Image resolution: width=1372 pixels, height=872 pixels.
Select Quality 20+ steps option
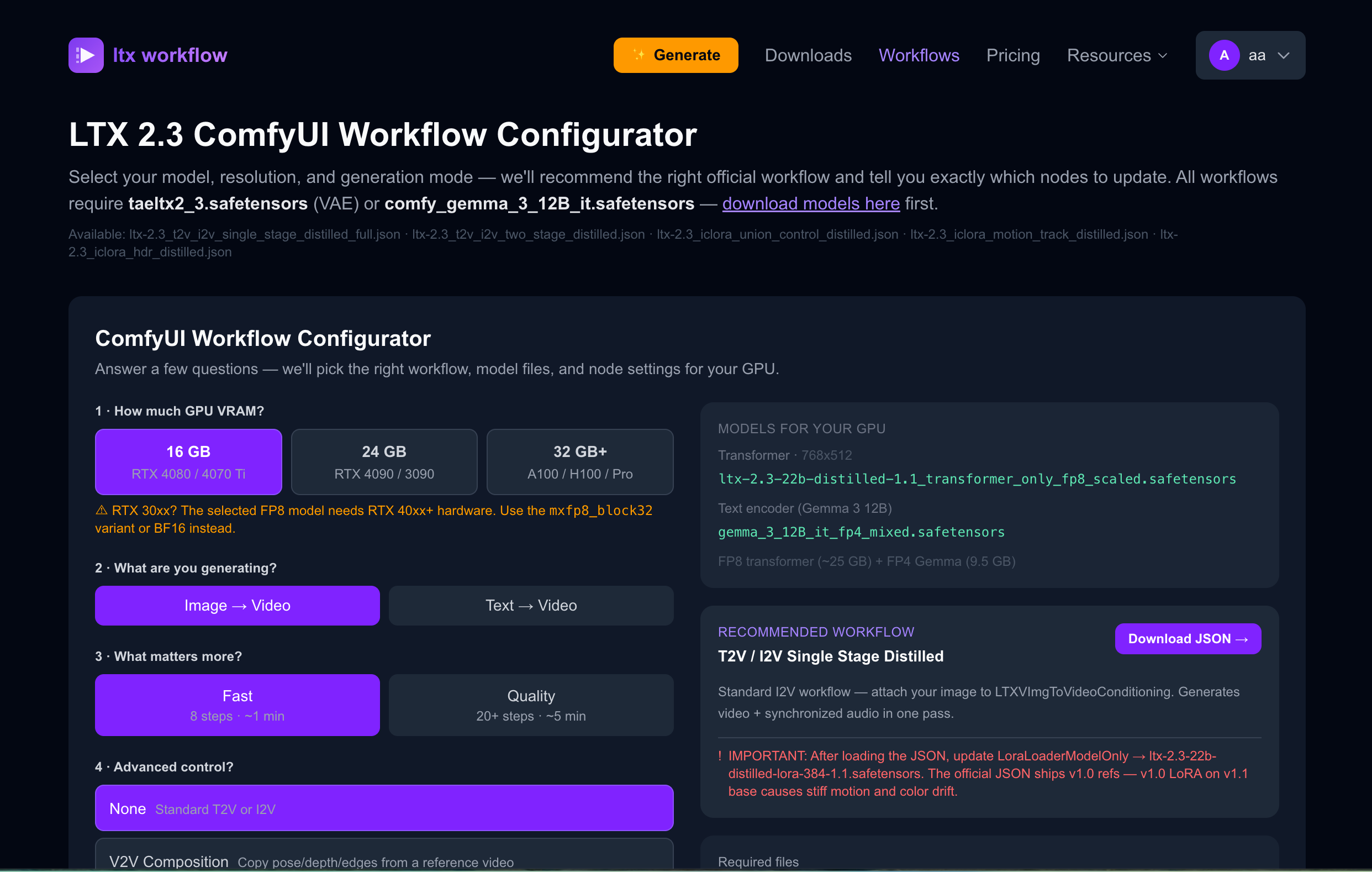click(531, 705)
